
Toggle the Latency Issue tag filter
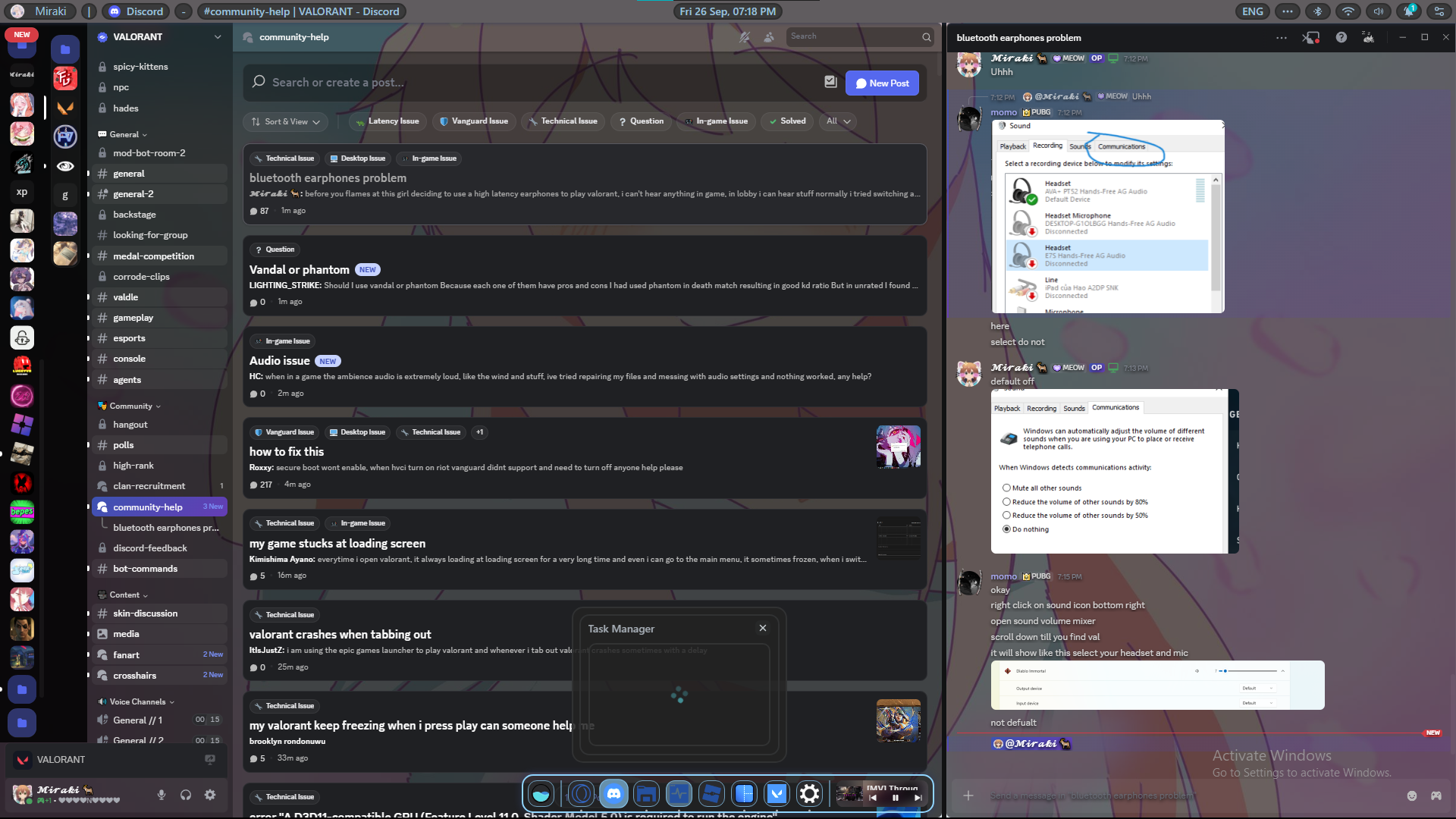(387, 121)
